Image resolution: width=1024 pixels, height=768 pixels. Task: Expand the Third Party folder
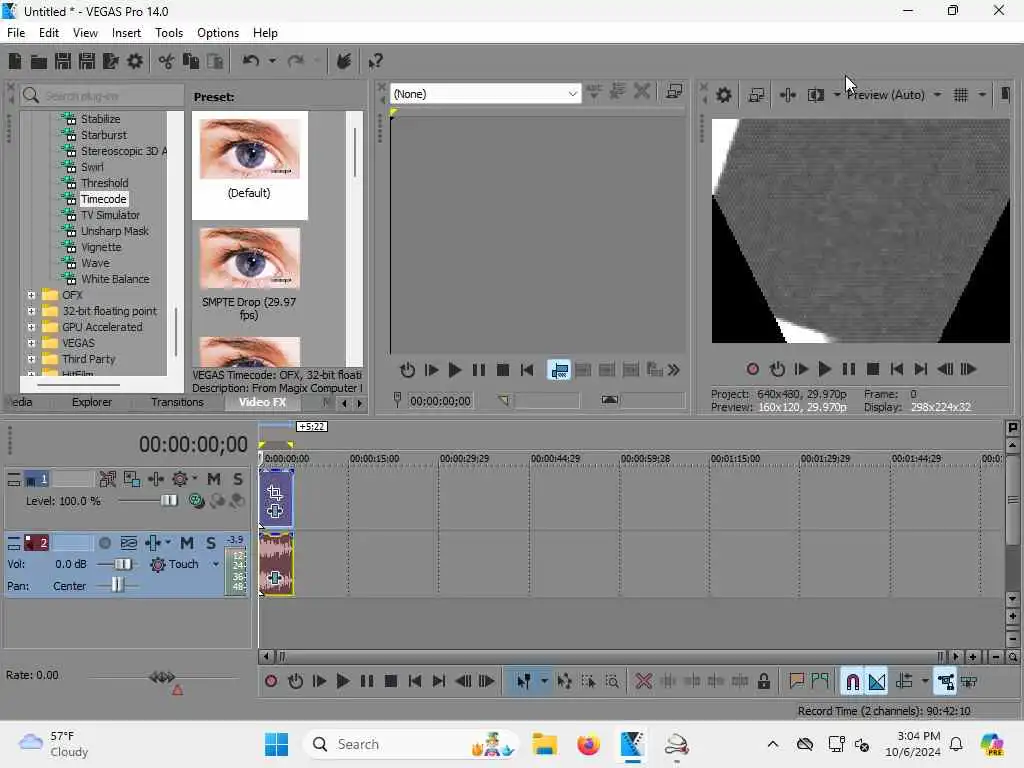[31, 359]
